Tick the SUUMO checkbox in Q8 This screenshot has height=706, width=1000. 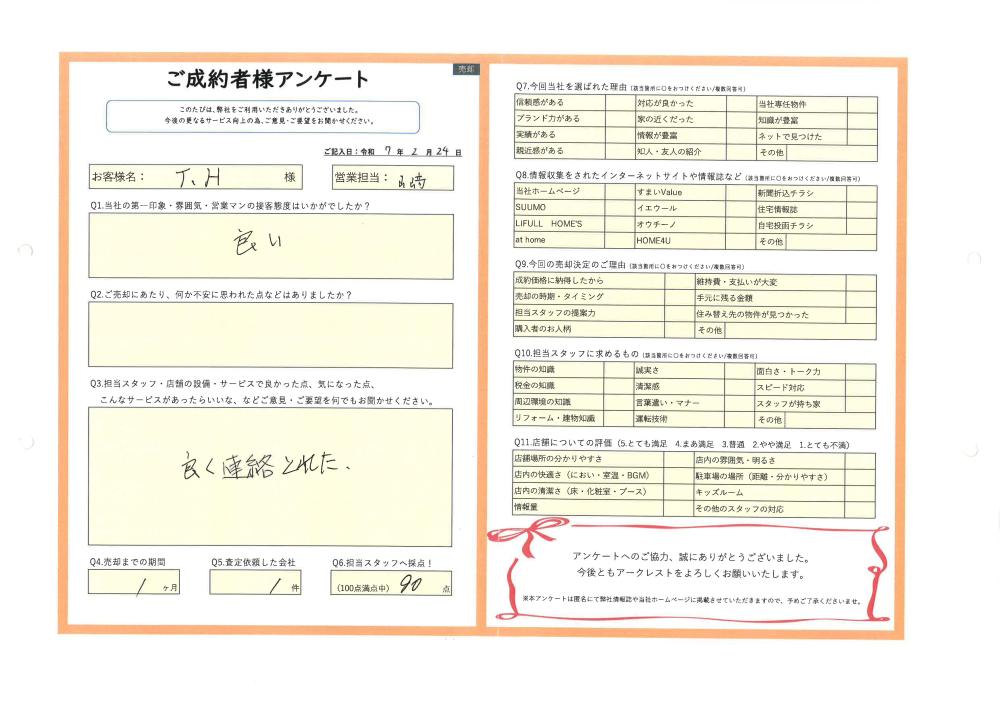[x=620, y=208]
